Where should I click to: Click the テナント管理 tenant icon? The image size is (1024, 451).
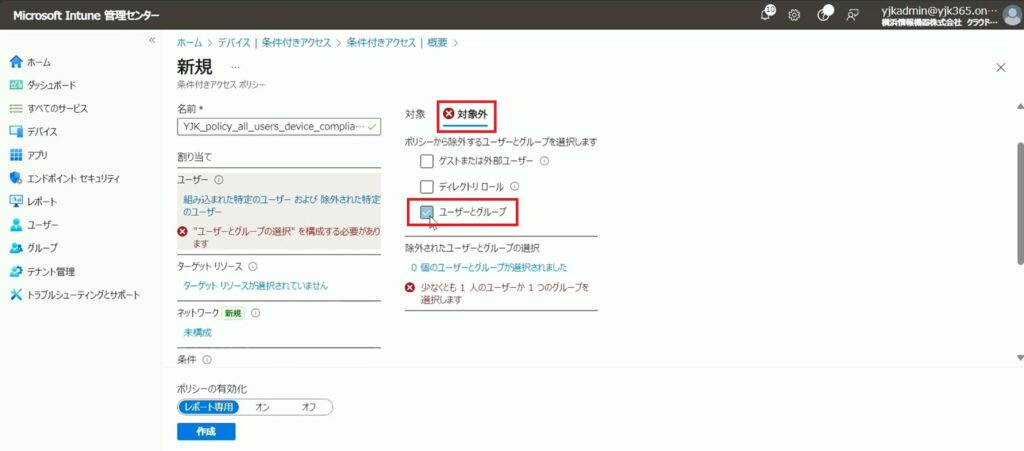tap(16, 272)
